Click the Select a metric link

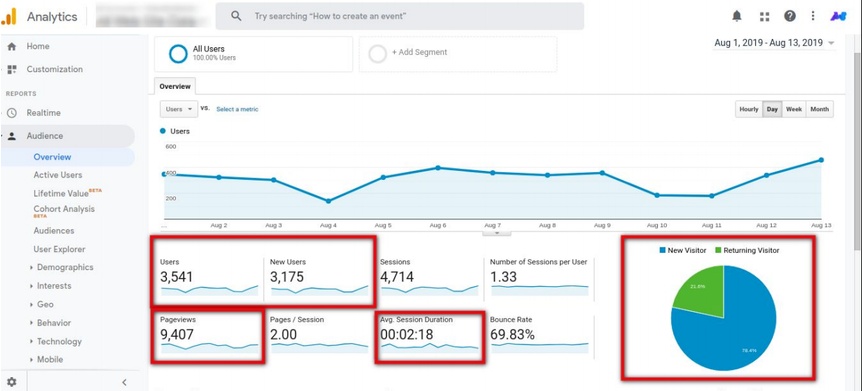tap(237, 109)
